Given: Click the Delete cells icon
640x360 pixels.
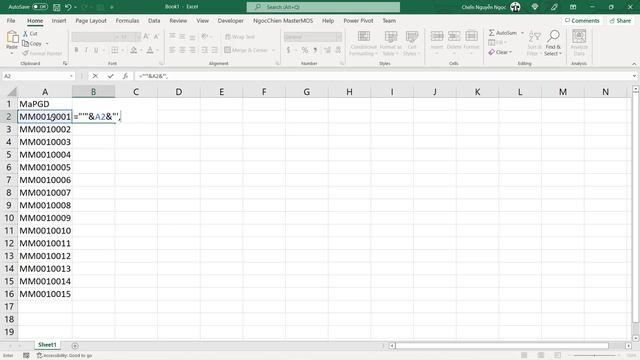Looking at the screenshot, I should click(454, 37).
